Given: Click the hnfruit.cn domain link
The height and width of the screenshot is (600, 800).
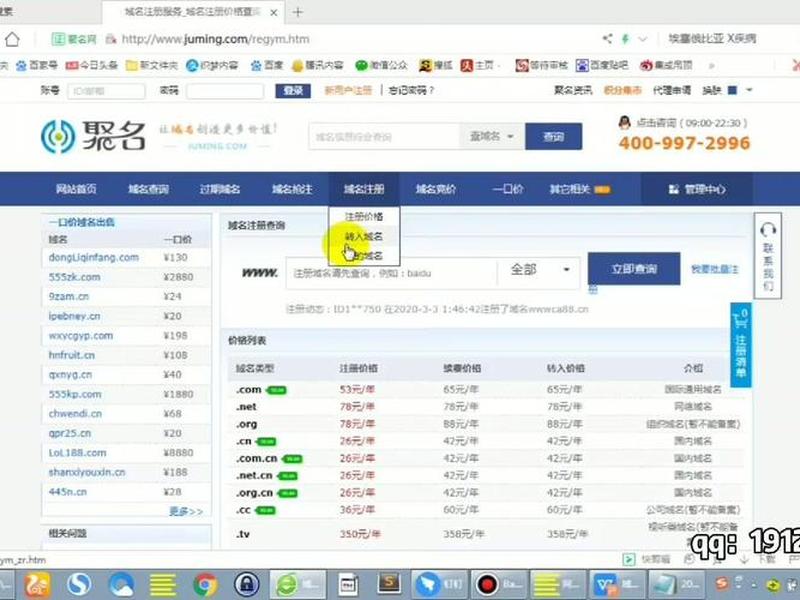Looking at the screenshot, I should pos(72,355).
